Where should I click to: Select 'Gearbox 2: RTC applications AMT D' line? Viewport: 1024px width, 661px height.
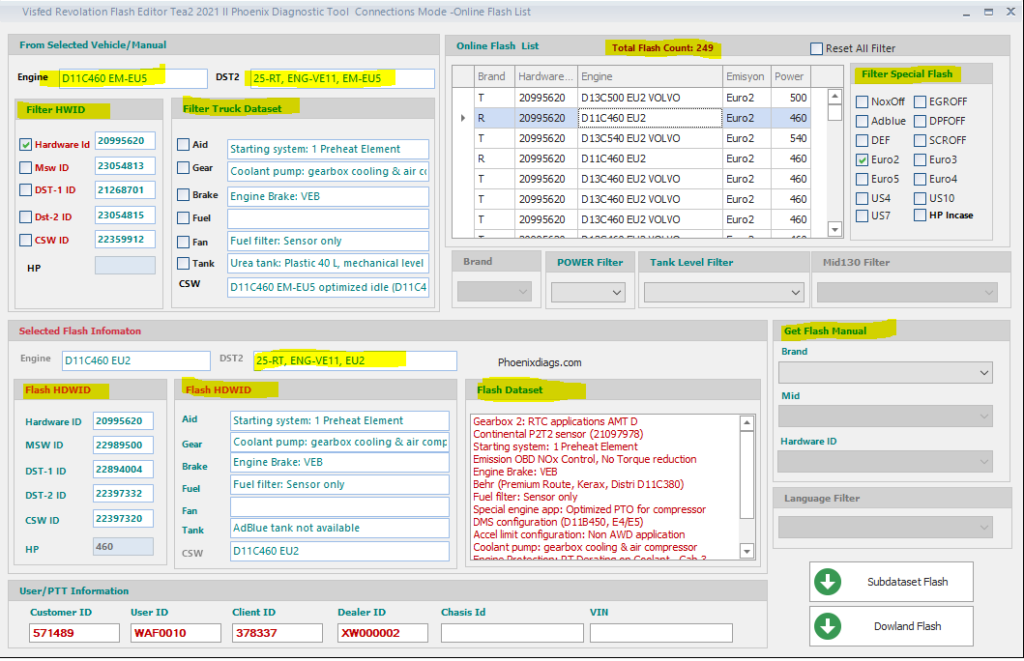tap(555, 422)
